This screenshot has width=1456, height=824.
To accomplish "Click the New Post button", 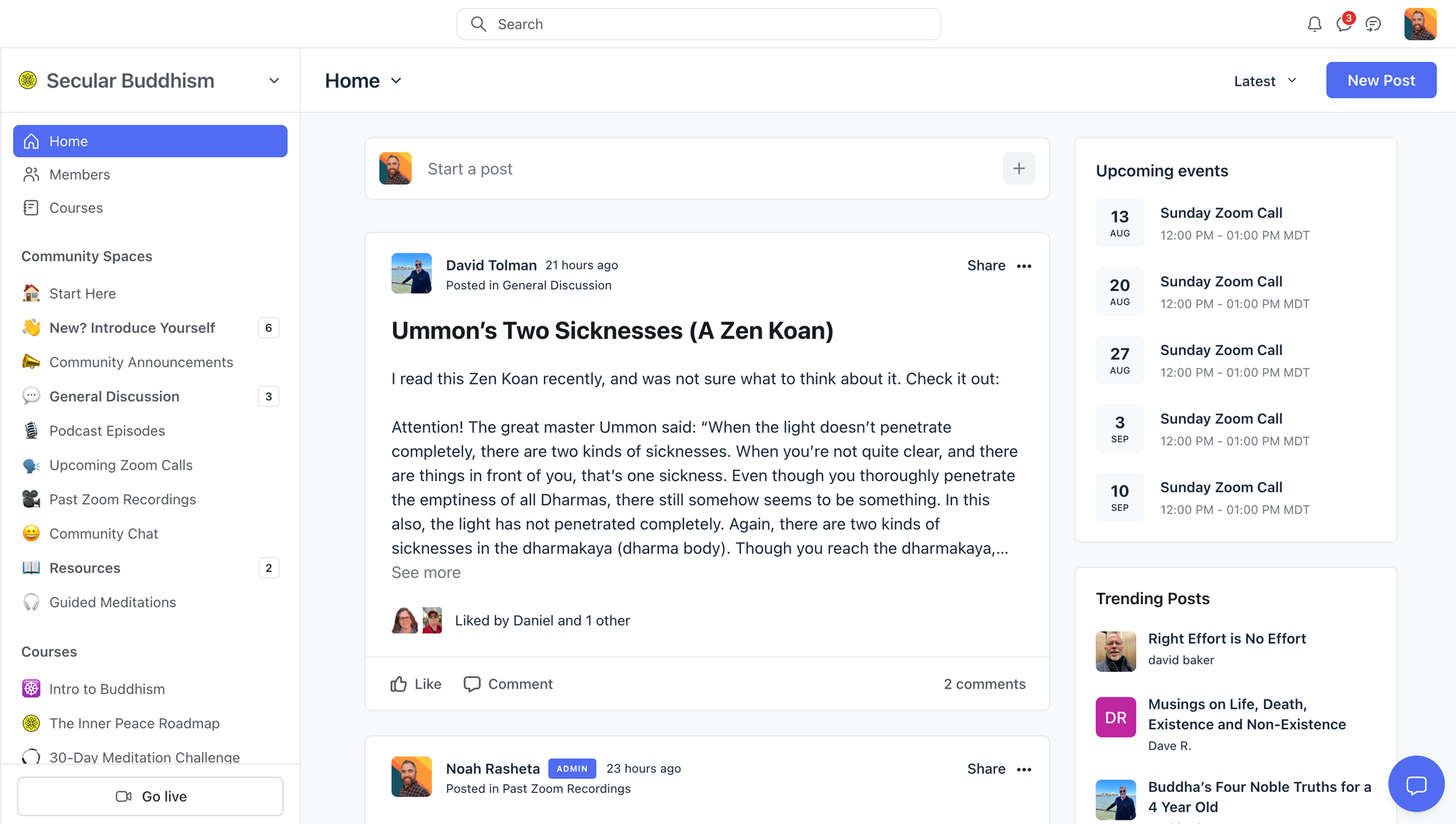I will [1381, 80].
